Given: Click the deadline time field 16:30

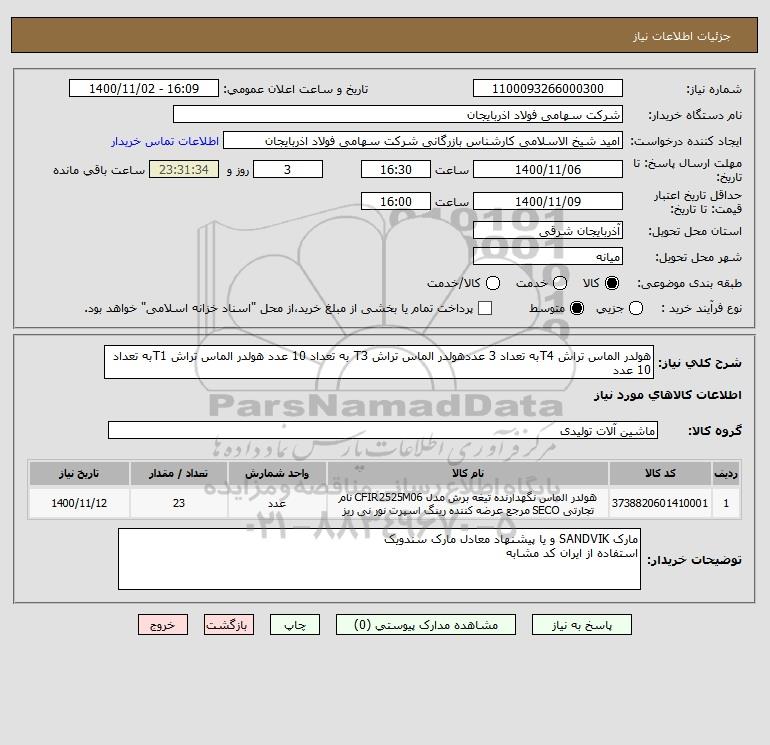Looking at the screenshot, I should coord(396,169).
